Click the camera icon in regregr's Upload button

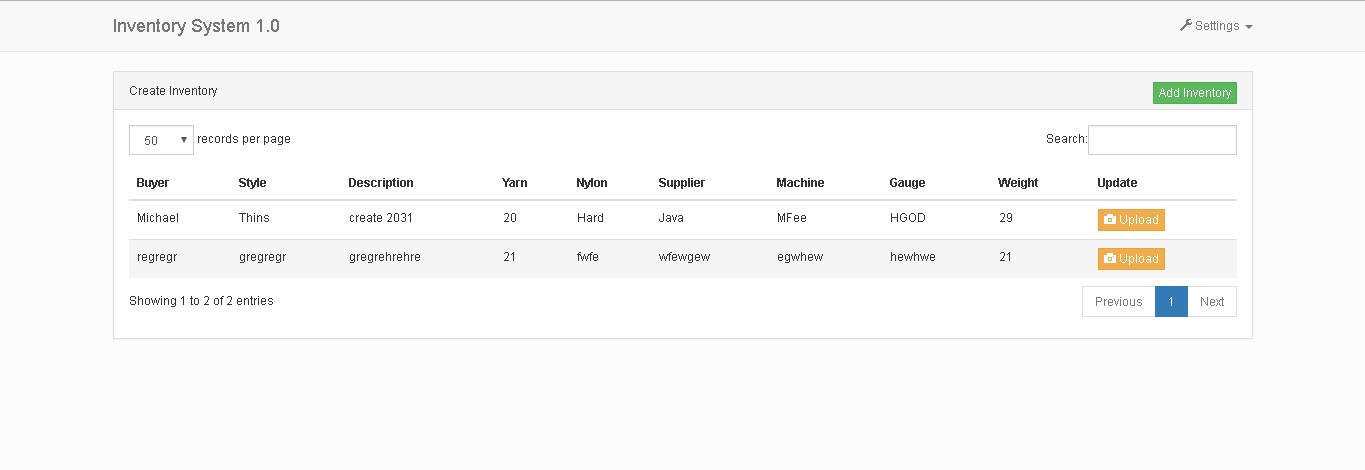click(x=1110, y=259)
